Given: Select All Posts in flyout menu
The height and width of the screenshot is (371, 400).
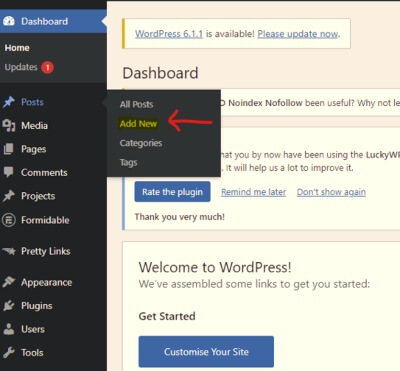Looking at the screenshot, I should 136,104.
